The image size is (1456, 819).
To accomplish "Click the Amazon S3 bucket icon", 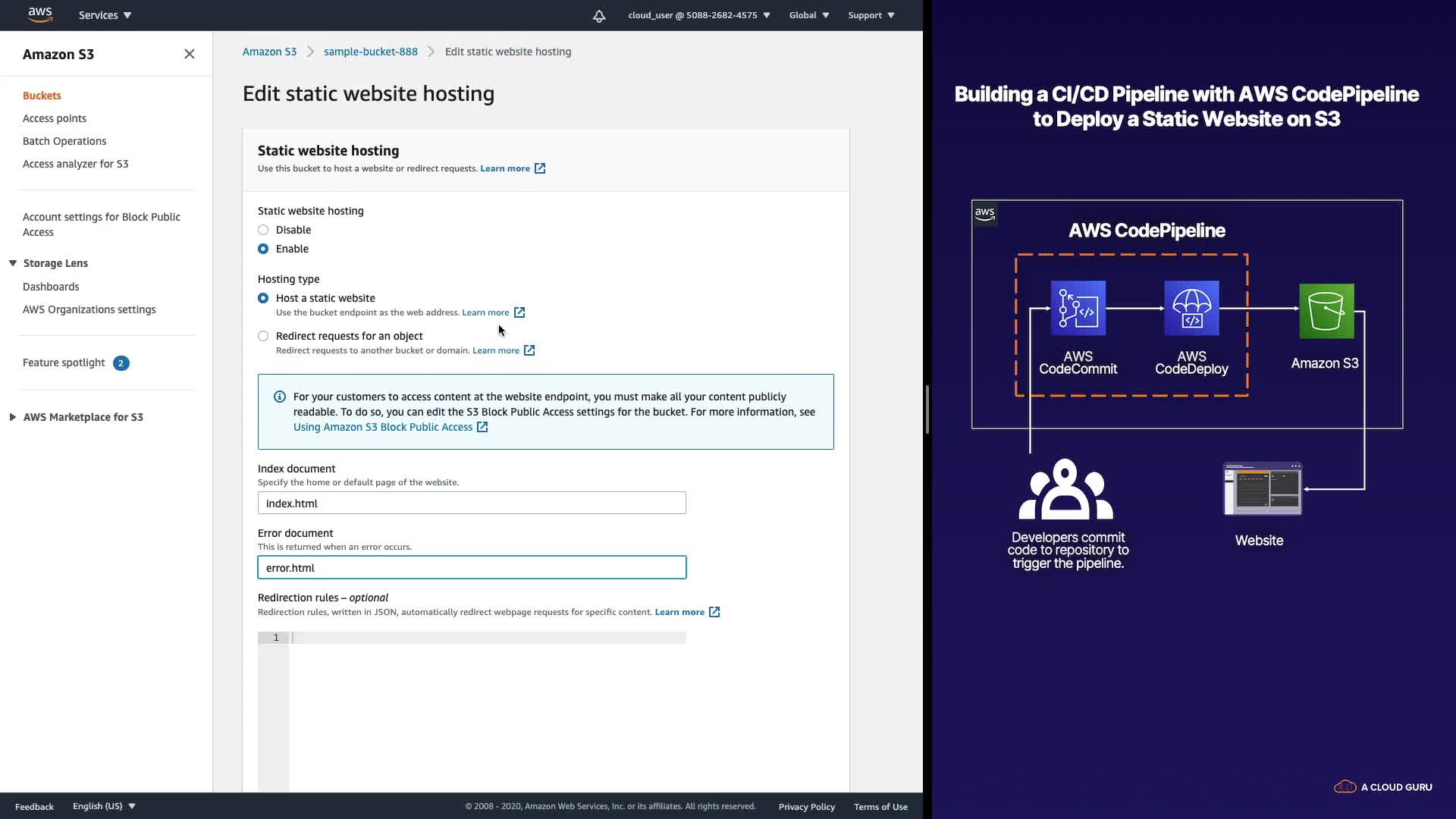I will coord(1326,311).
